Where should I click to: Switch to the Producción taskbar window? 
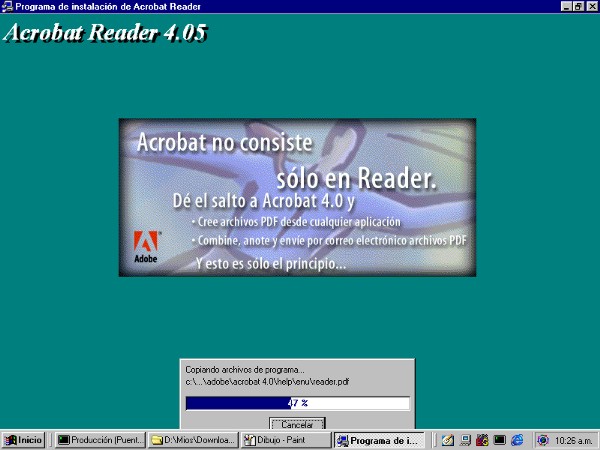click(x=100, y=439)
